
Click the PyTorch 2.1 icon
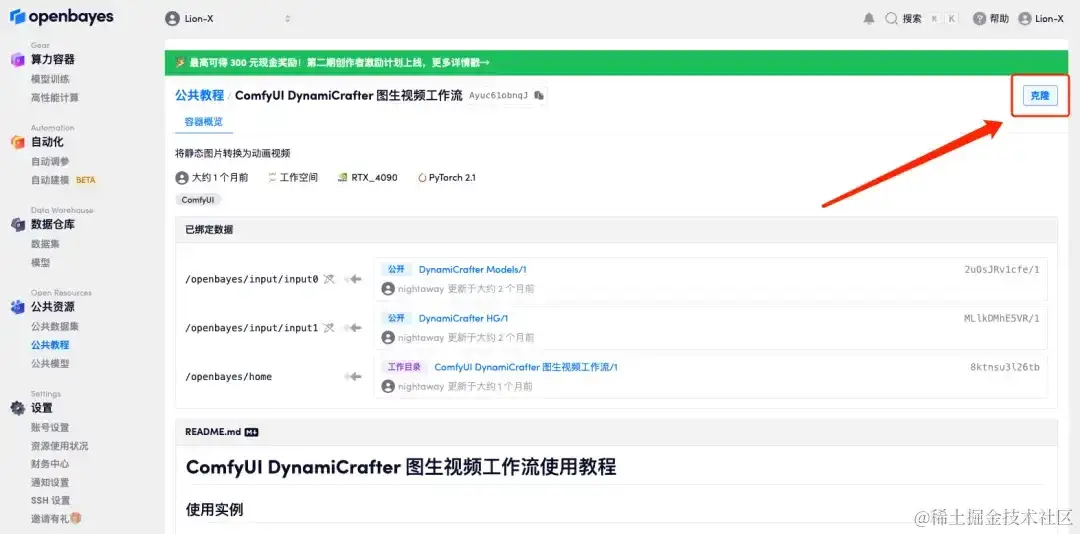[x=422, y=177]
